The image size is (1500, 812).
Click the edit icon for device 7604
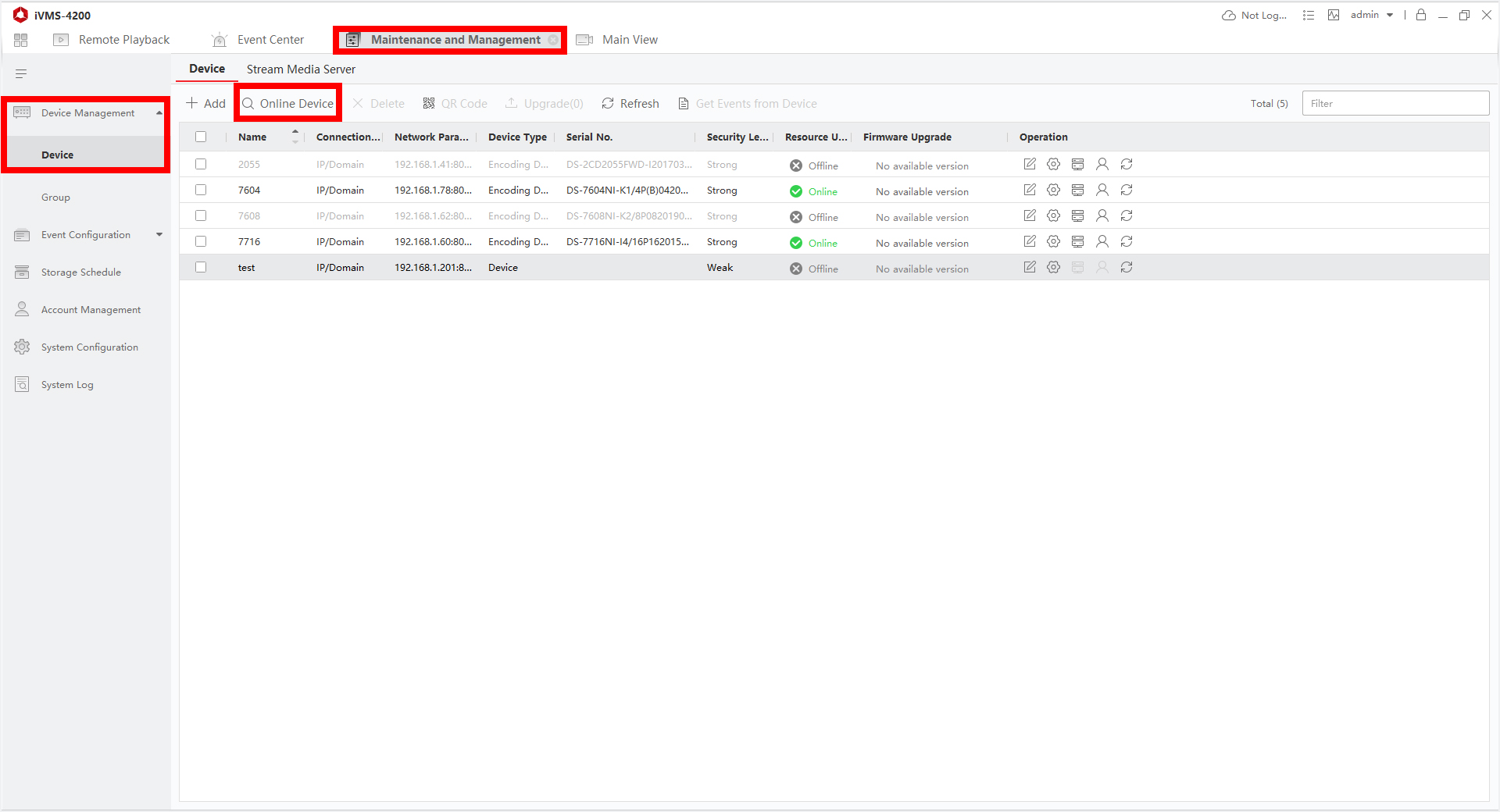(1030, 190)
